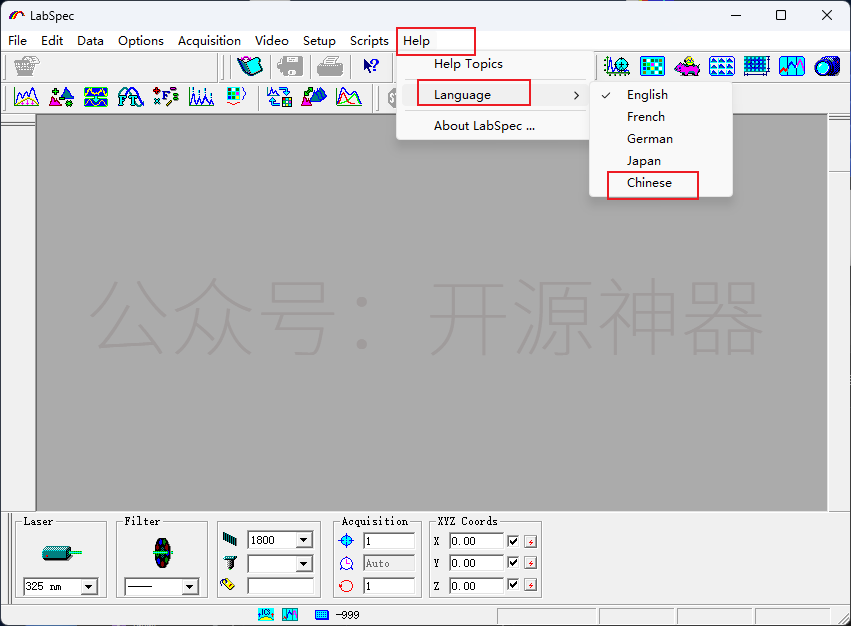Toggle the X coordinate checkbox
Viewport: 851px width, 626px height.
(x=513, y=541)
